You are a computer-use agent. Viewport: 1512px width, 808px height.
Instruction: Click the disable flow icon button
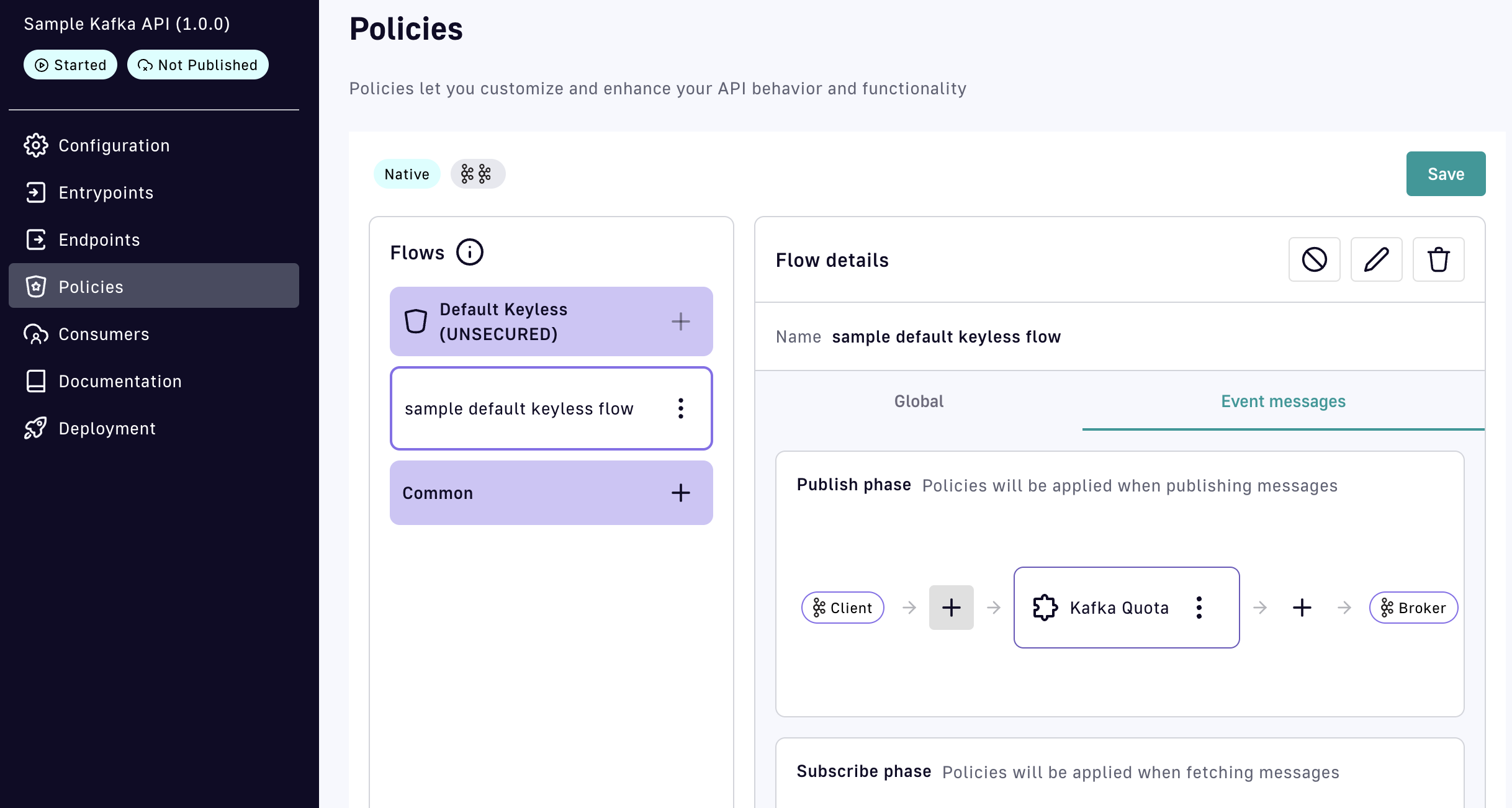(x=1314, y=259)
